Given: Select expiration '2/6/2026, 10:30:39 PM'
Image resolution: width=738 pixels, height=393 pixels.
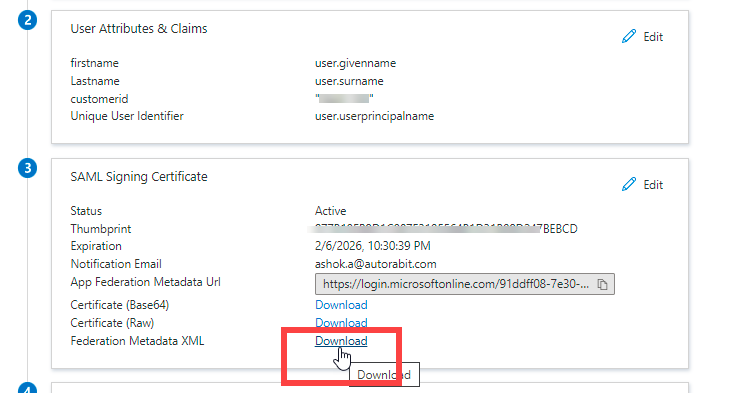Looking at the screenshot, I should tap(373, 246).
